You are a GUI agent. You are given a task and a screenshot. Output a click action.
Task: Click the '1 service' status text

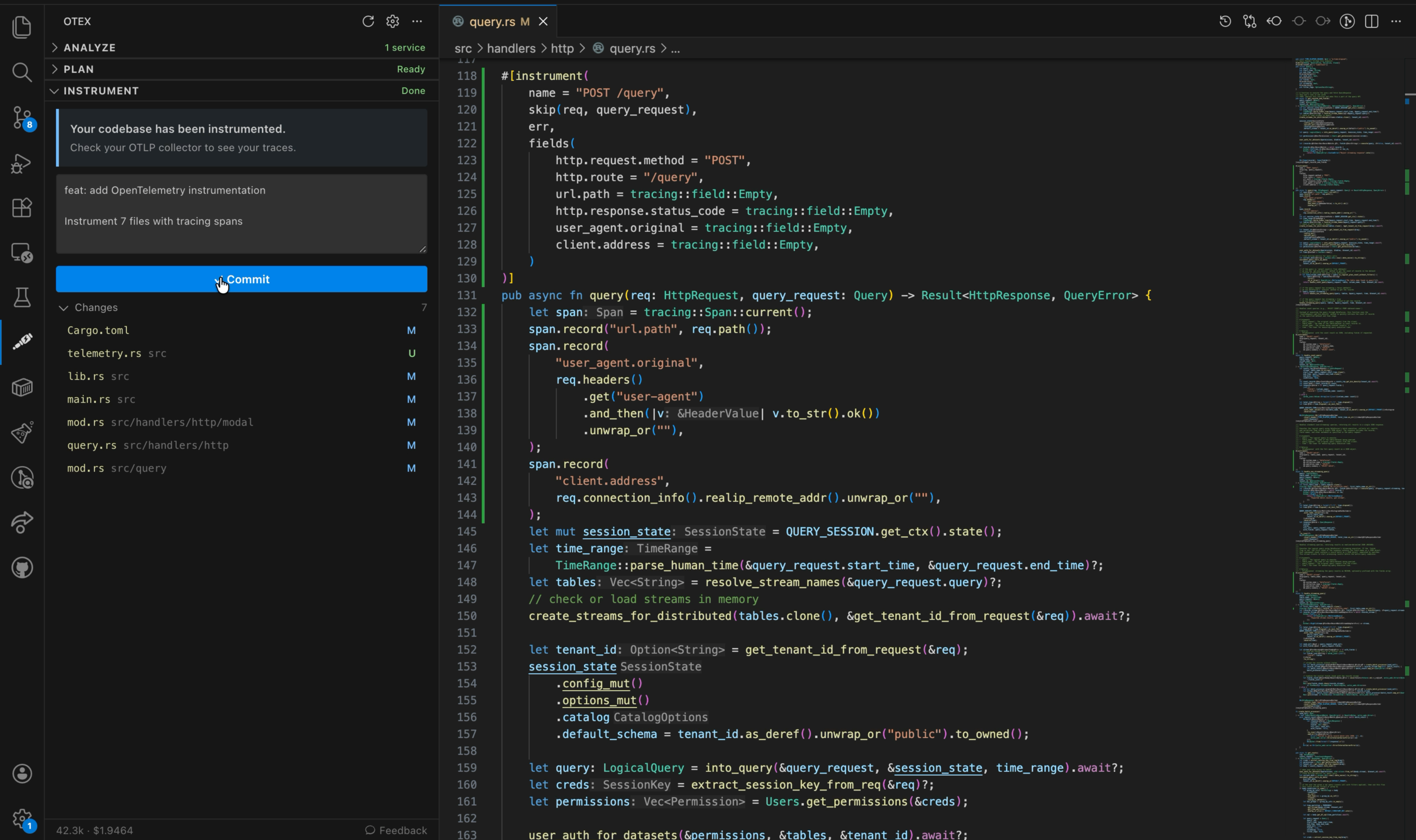pyautogui.click(x=405, y=47)
